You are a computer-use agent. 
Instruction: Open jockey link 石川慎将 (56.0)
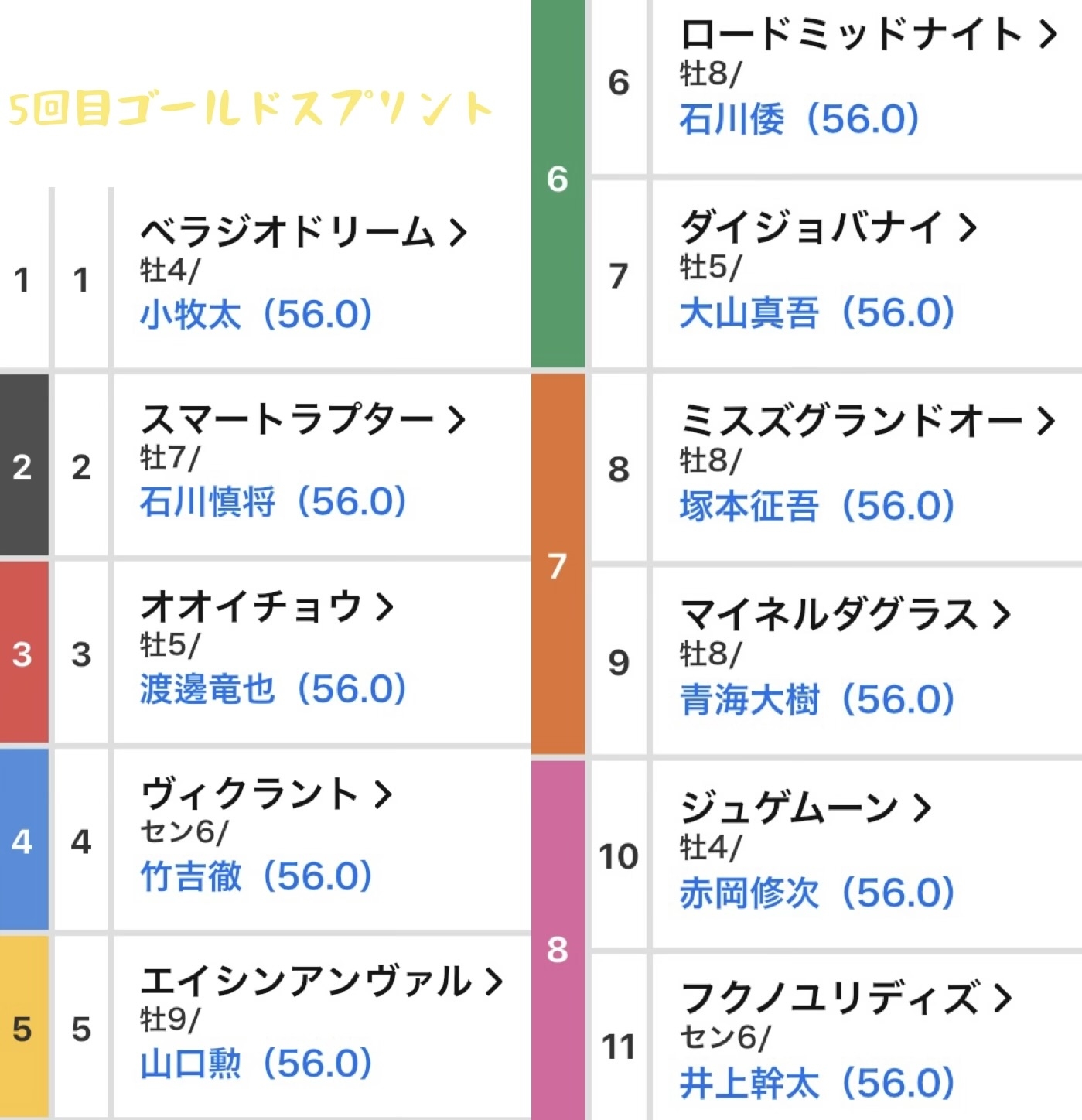tap(273, 502)
